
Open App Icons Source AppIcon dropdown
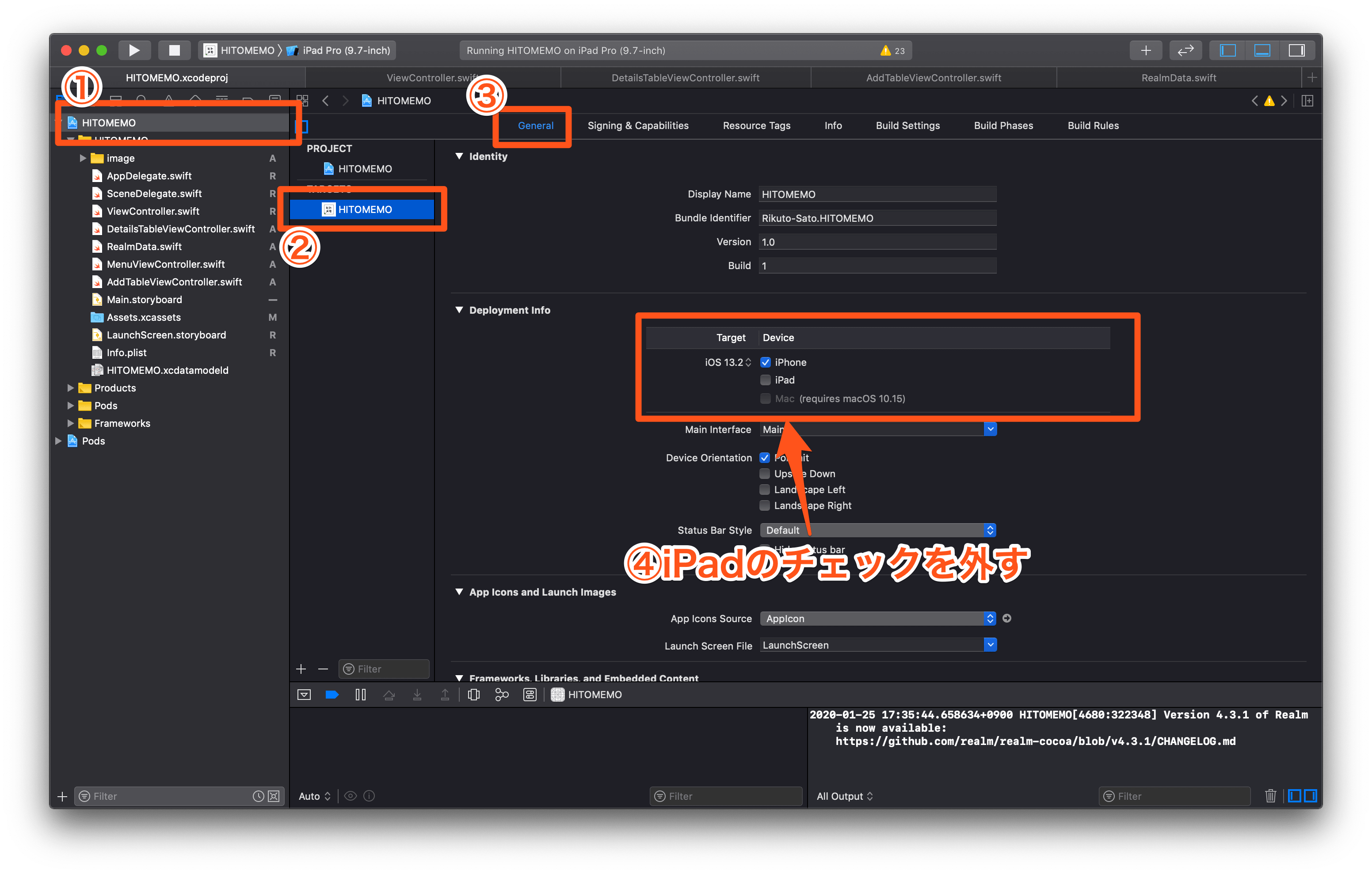[878, 619]
